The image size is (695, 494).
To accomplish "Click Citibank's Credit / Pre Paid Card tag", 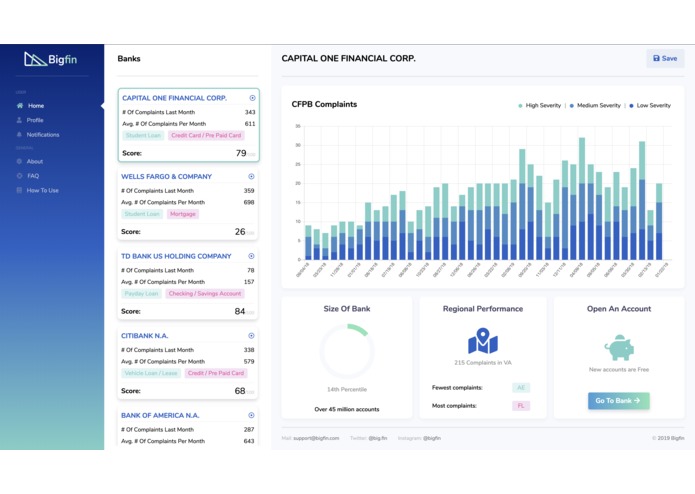I will (x=216, y=373).
